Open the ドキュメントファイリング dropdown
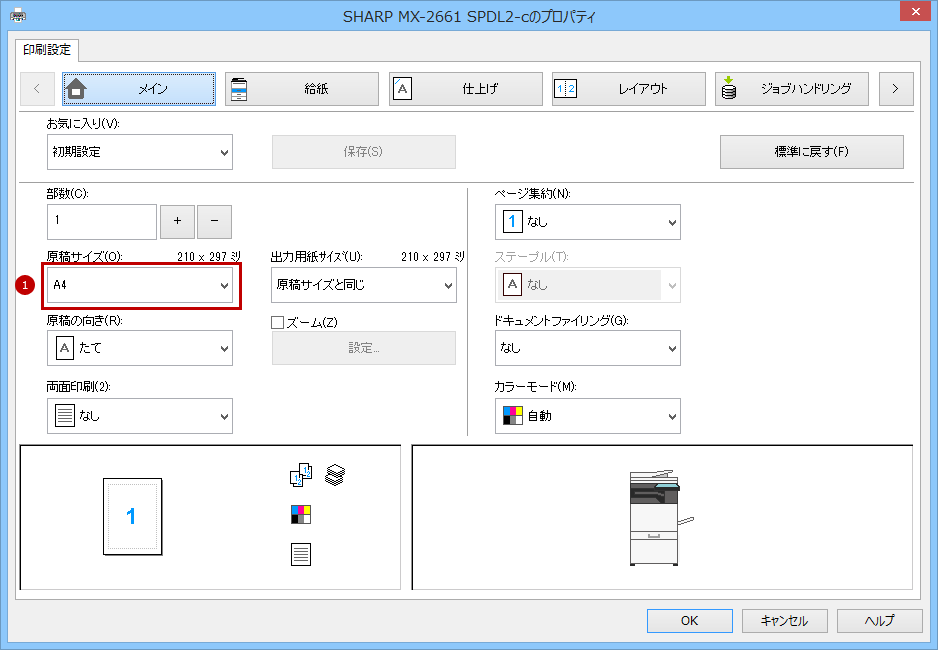The image size is (938, 650). click(x=588, y=348)
